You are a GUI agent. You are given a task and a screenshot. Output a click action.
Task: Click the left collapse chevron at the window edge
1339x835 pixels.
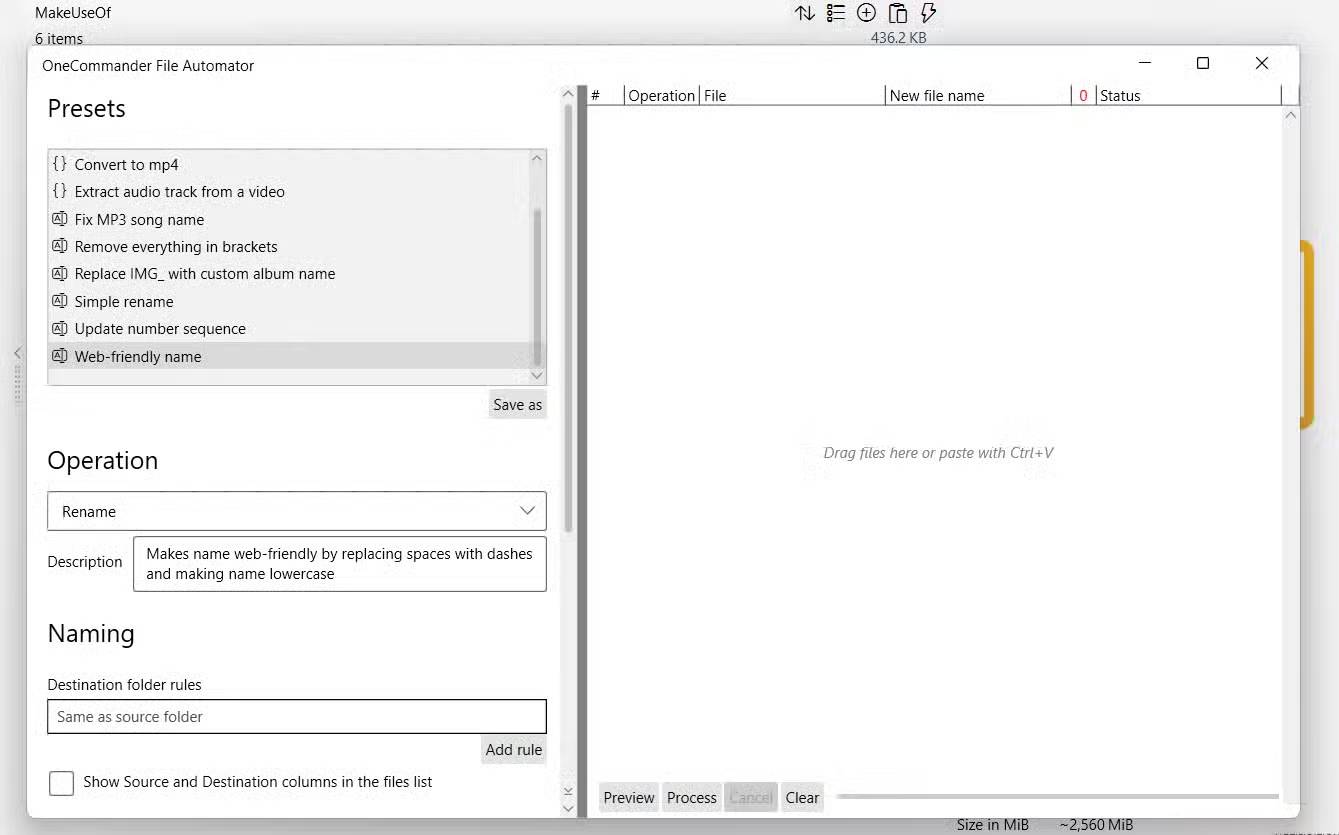(x=17, y=353)
